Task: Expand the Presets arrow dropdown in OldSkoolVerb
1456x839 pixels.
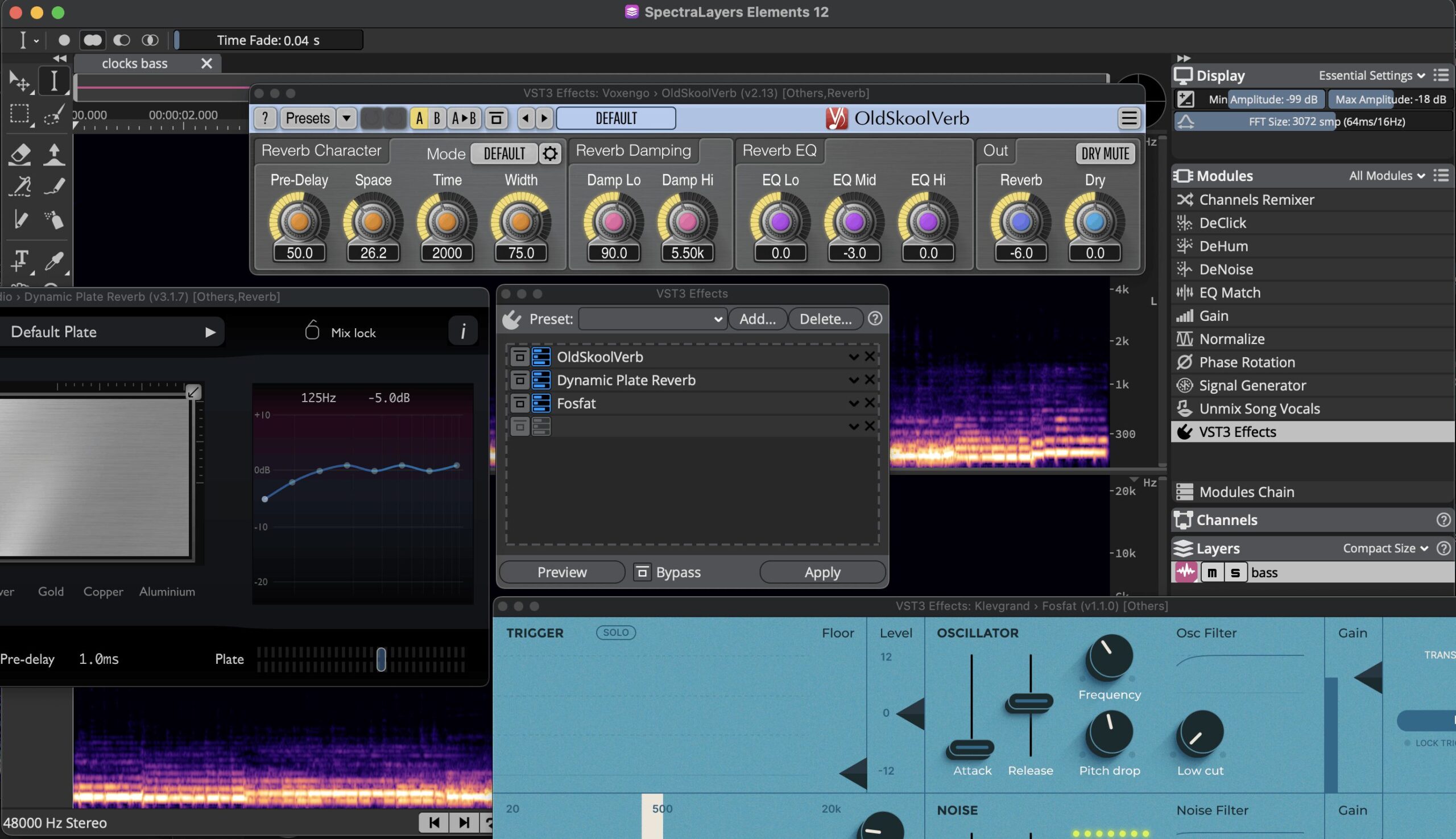Action: click(x=346, y=118)
